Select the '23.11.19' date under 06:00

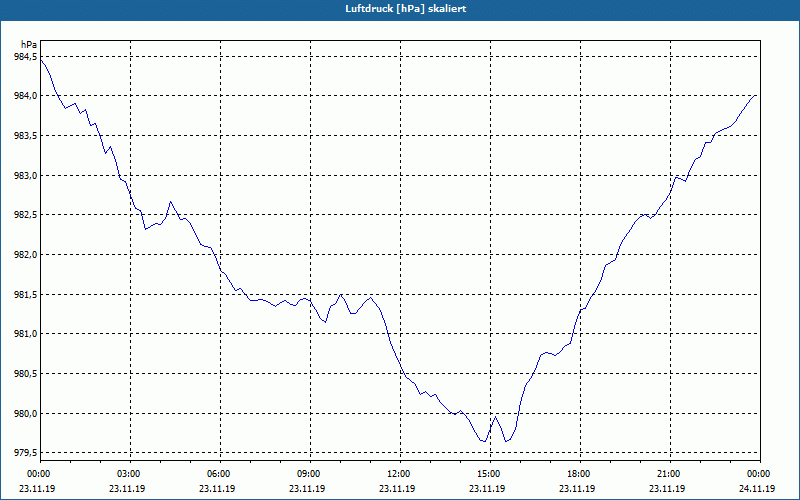coord(217,488)
